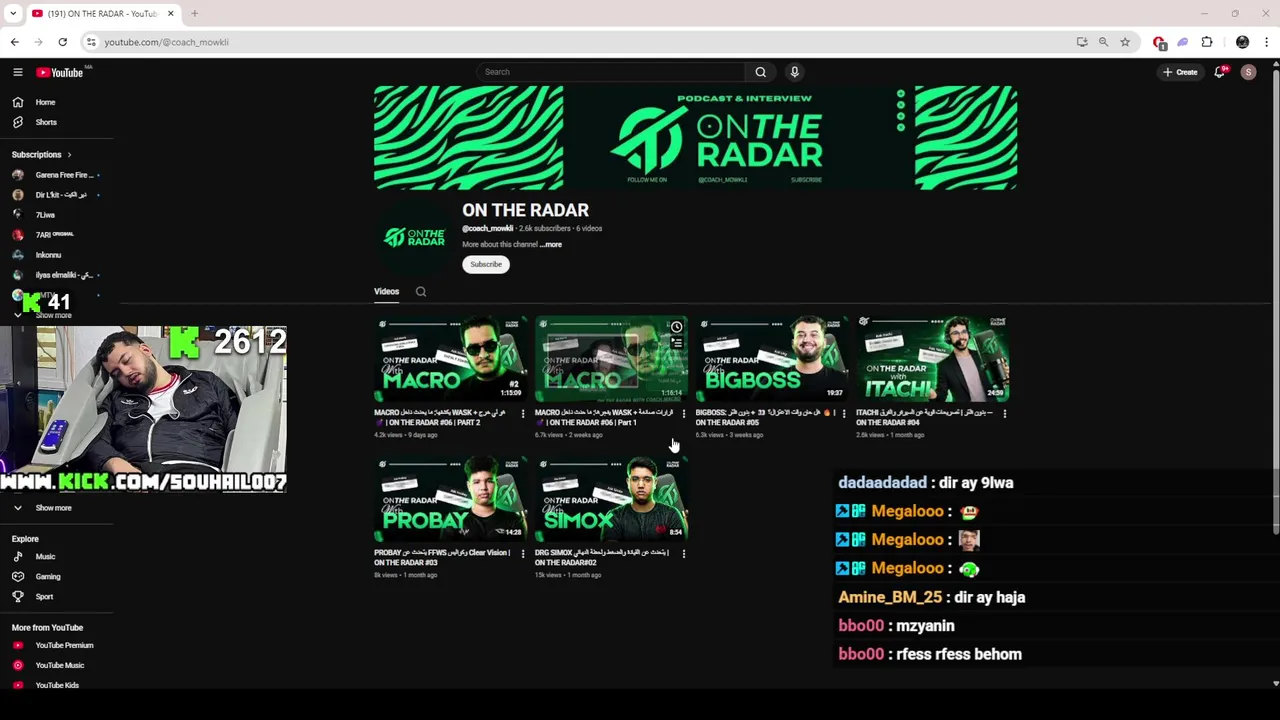Image resolution: width=1280 pixels, height=720 pixels.
Task: Click the install app icon in address bar
Action: click(1082, 42)
